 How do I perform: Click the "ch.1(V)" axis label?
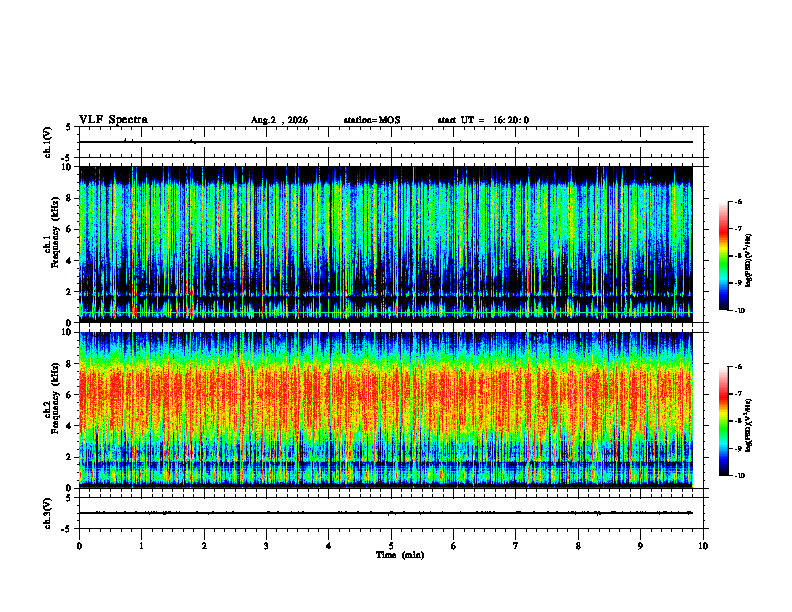[48, 142]
